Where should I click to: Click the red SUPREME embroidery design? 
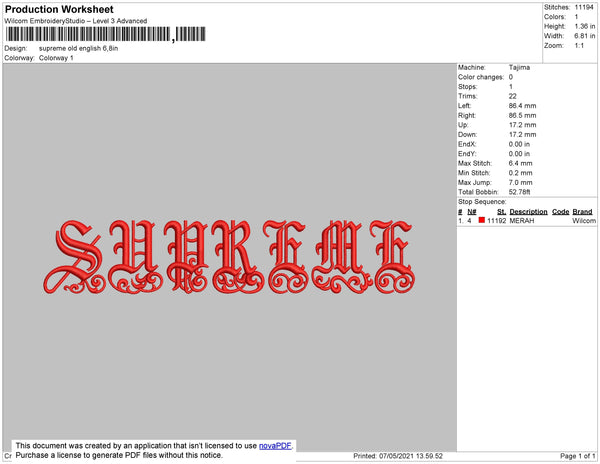point(230,257)
